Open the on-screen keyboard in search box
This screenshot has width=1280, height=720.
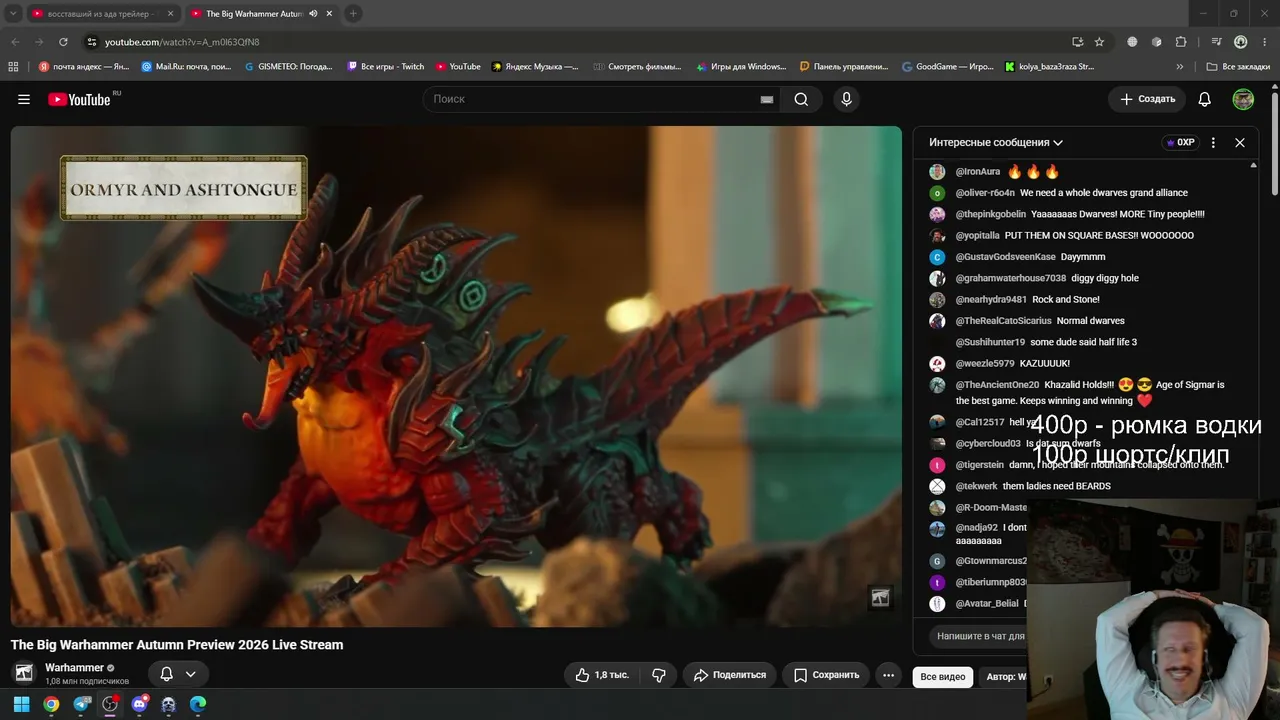pos(767,99)
